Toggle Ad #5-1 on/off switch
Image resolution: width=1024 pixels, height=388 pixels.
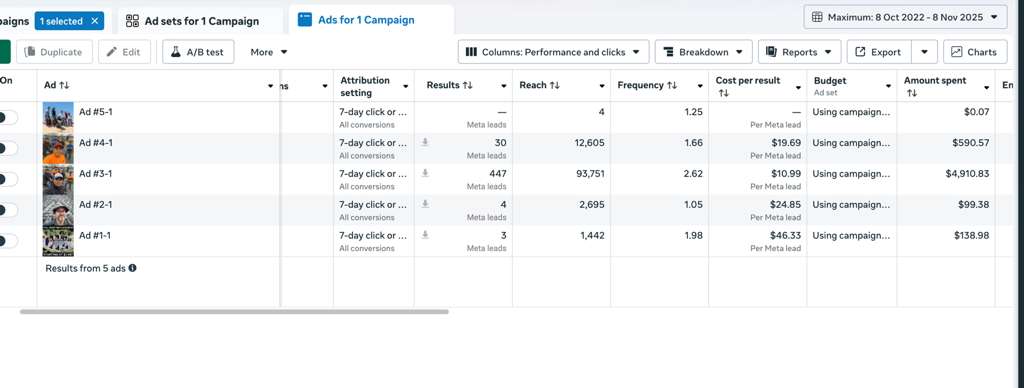(8, 118)
